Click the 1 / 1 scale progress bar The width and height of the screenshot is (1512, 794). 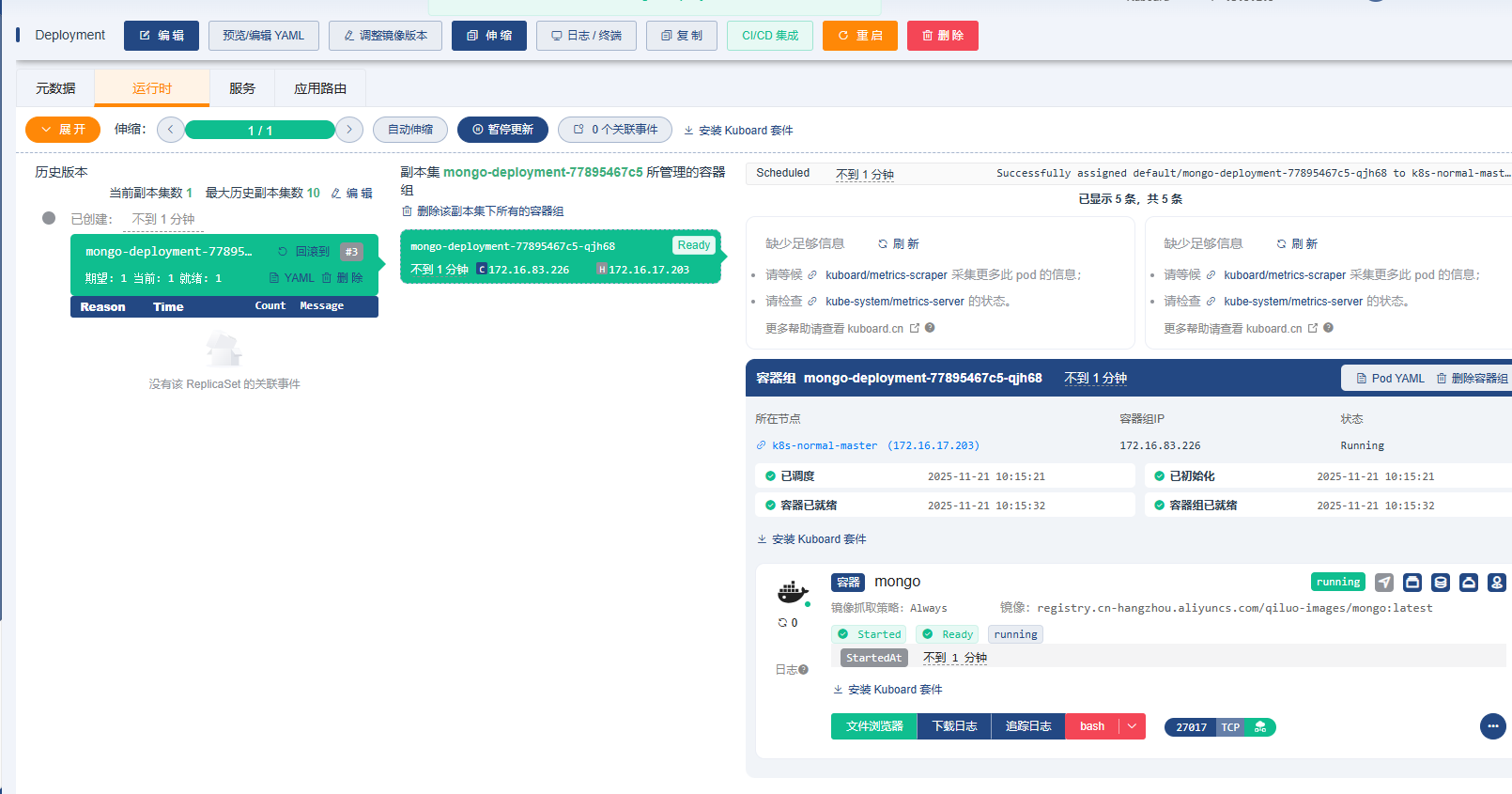pyautogui.click(x=260, y=130)
